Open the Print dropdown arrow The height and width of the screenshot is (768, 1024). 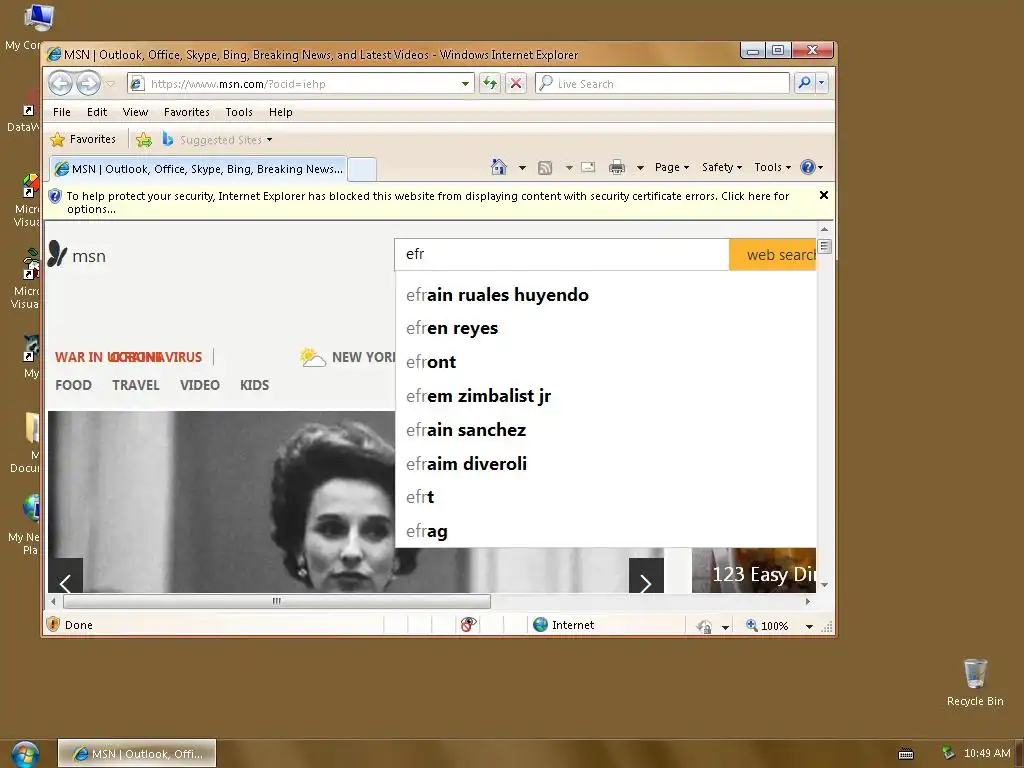640,168
